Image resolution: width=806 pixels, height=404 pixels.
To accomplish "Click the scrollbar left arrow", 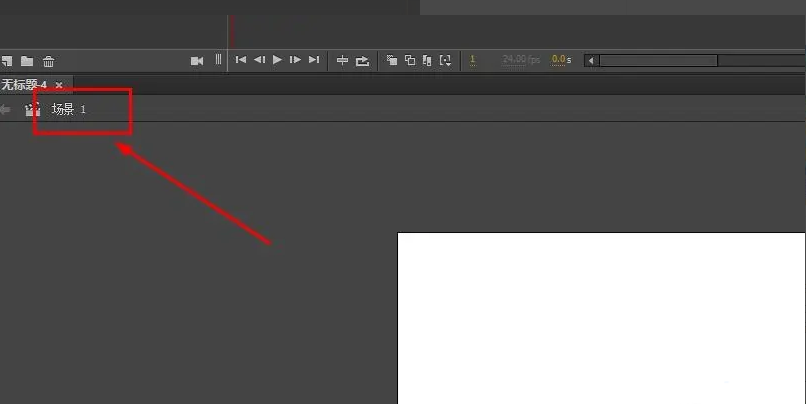I will 591,60.
